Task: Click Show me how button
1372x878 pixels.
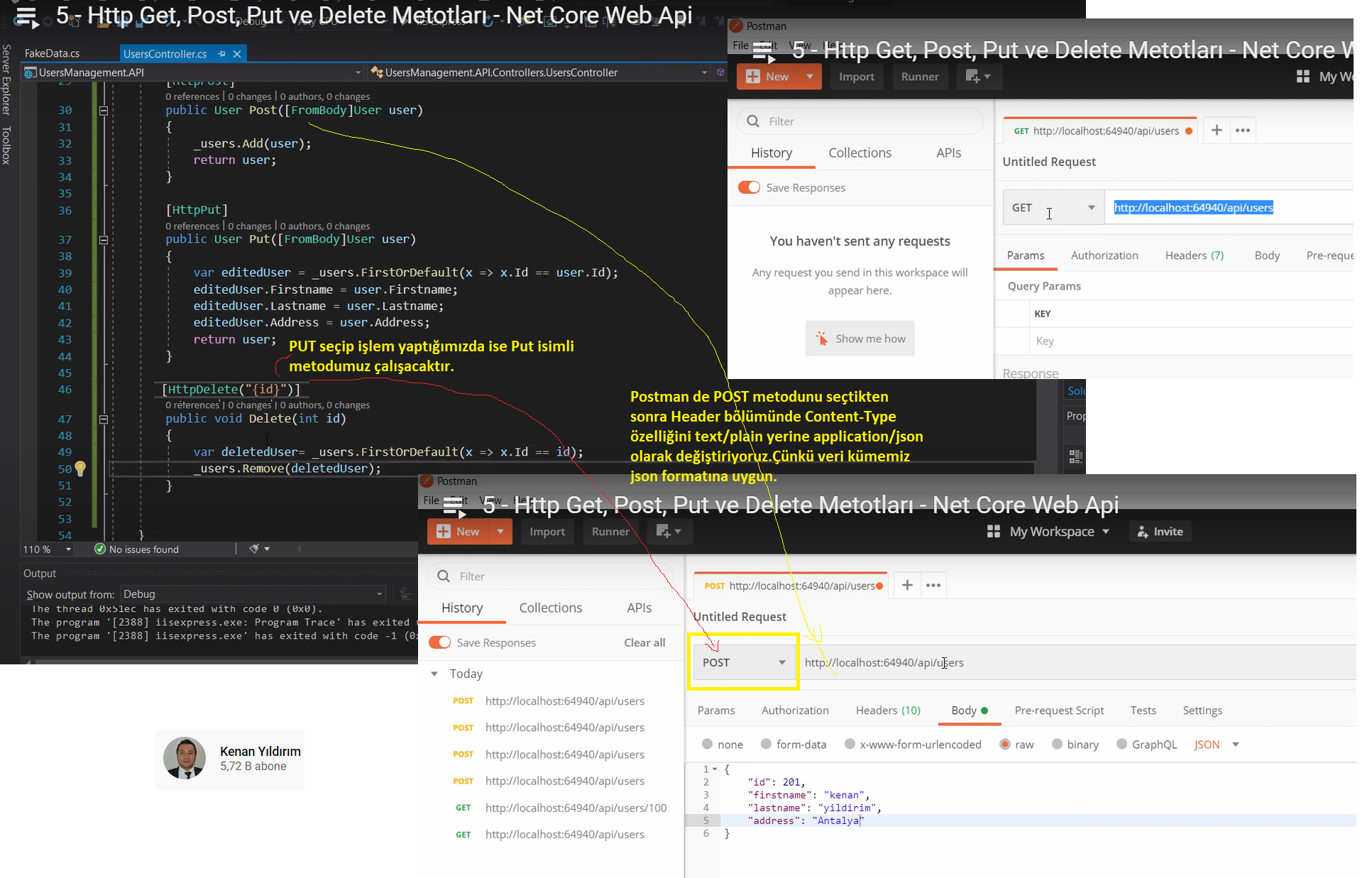Action: pyautogui.click(x=860, y=339)
